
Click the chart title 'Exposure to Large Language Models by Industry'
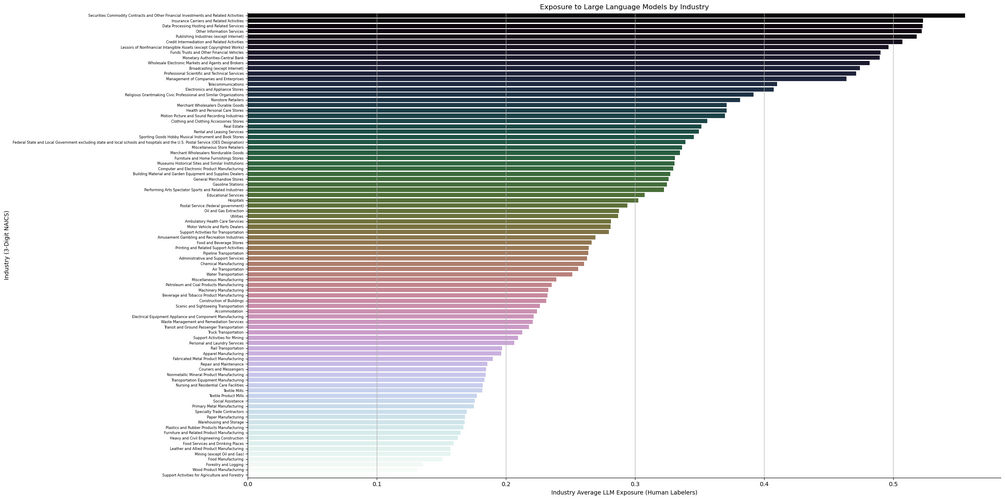[x=624, y=6]
